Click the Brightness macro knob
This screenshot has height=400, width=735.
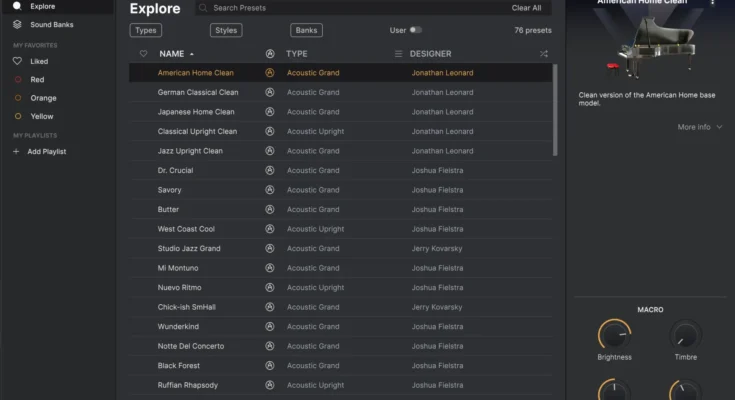tap(614, 334)
